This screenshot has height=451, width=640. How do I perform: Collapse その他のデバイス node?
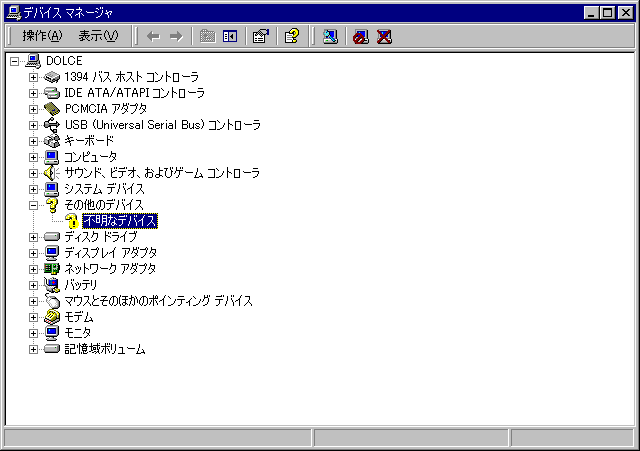pyautogui.click(x=33, y=205)
